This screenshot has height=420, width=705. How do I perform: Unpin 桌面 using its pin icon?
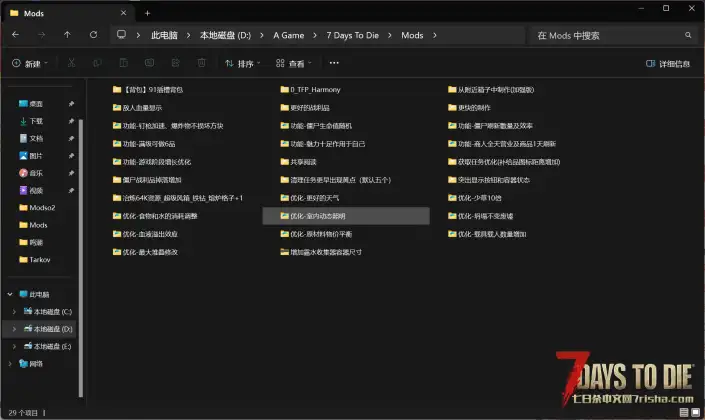pos(71,104)
